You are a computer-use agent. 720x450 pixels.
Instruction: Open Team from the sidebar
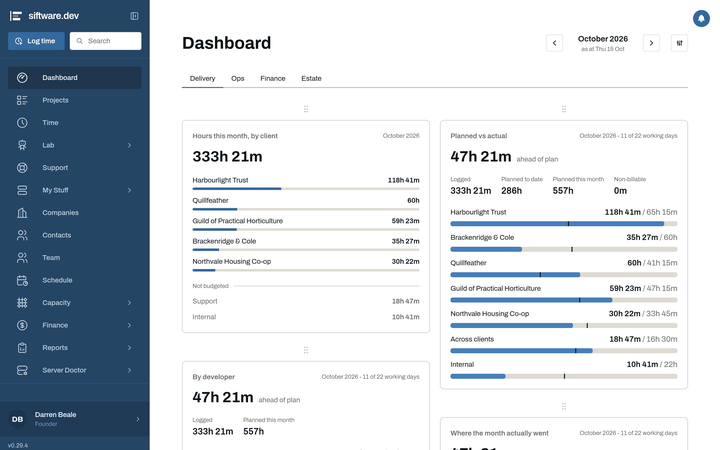75,258
